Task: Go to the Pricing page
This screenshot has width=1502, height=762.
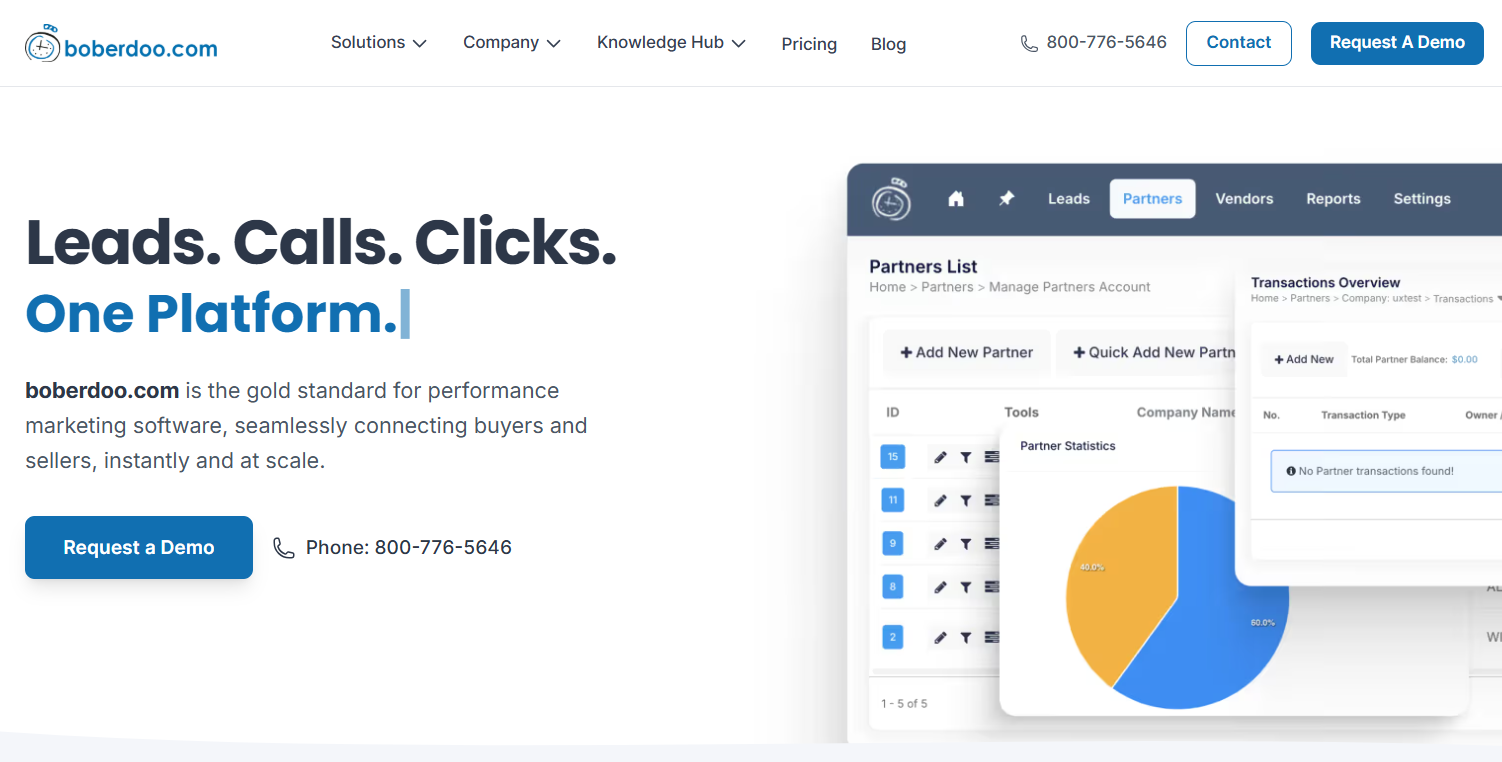Action: 809,44
